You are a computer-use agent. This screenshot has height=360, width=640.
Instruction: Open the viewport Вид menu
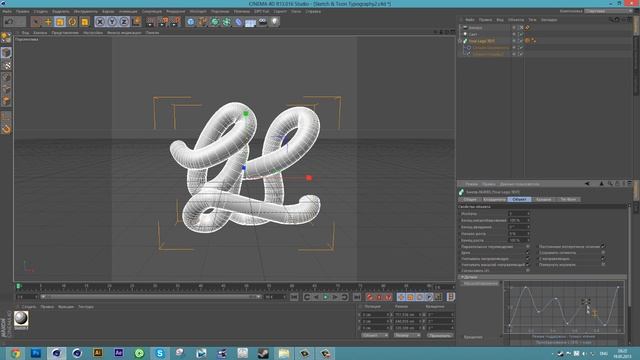[x=25, y=33]
